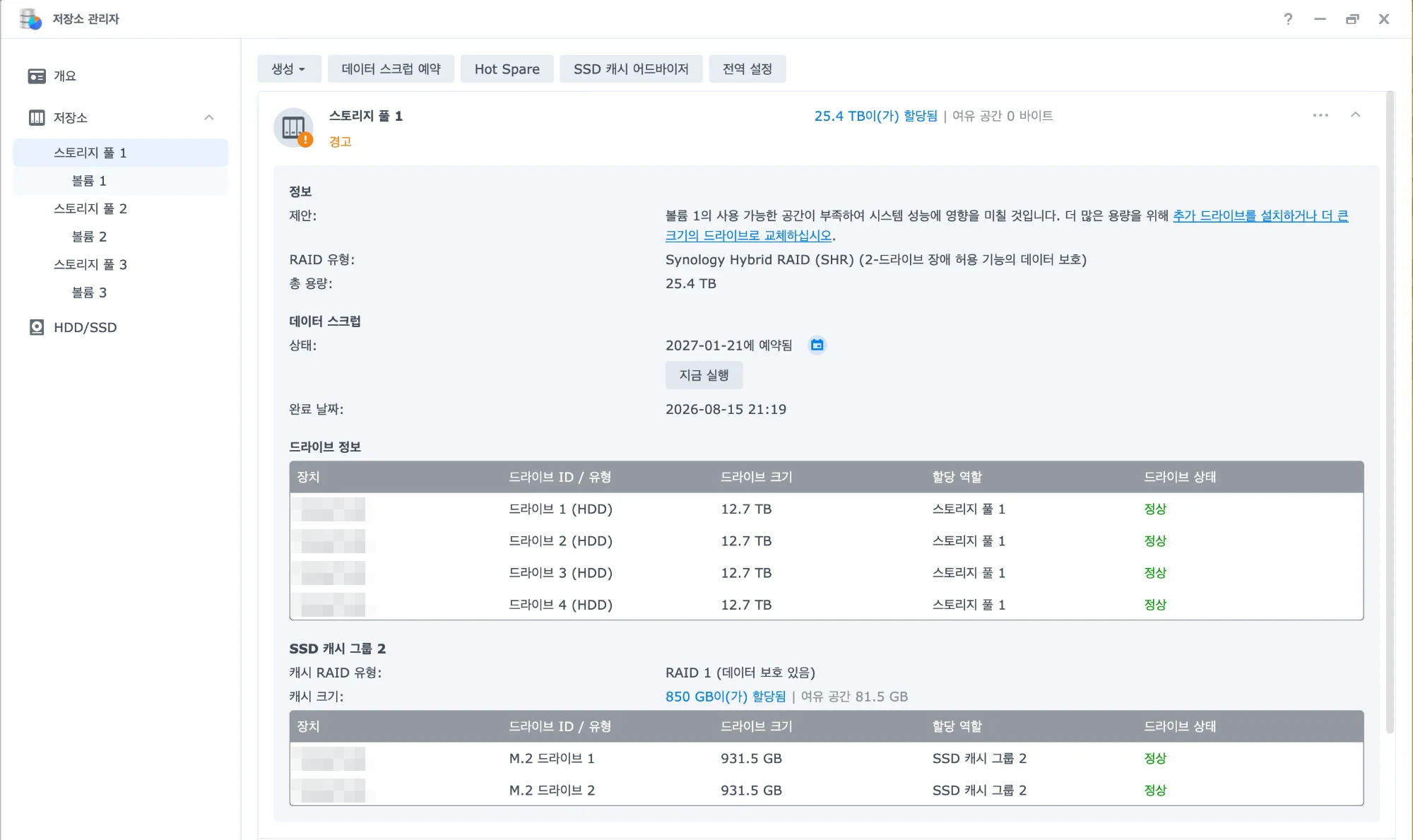
Task: Open the help question mark icon
Action: [1288, 19]
